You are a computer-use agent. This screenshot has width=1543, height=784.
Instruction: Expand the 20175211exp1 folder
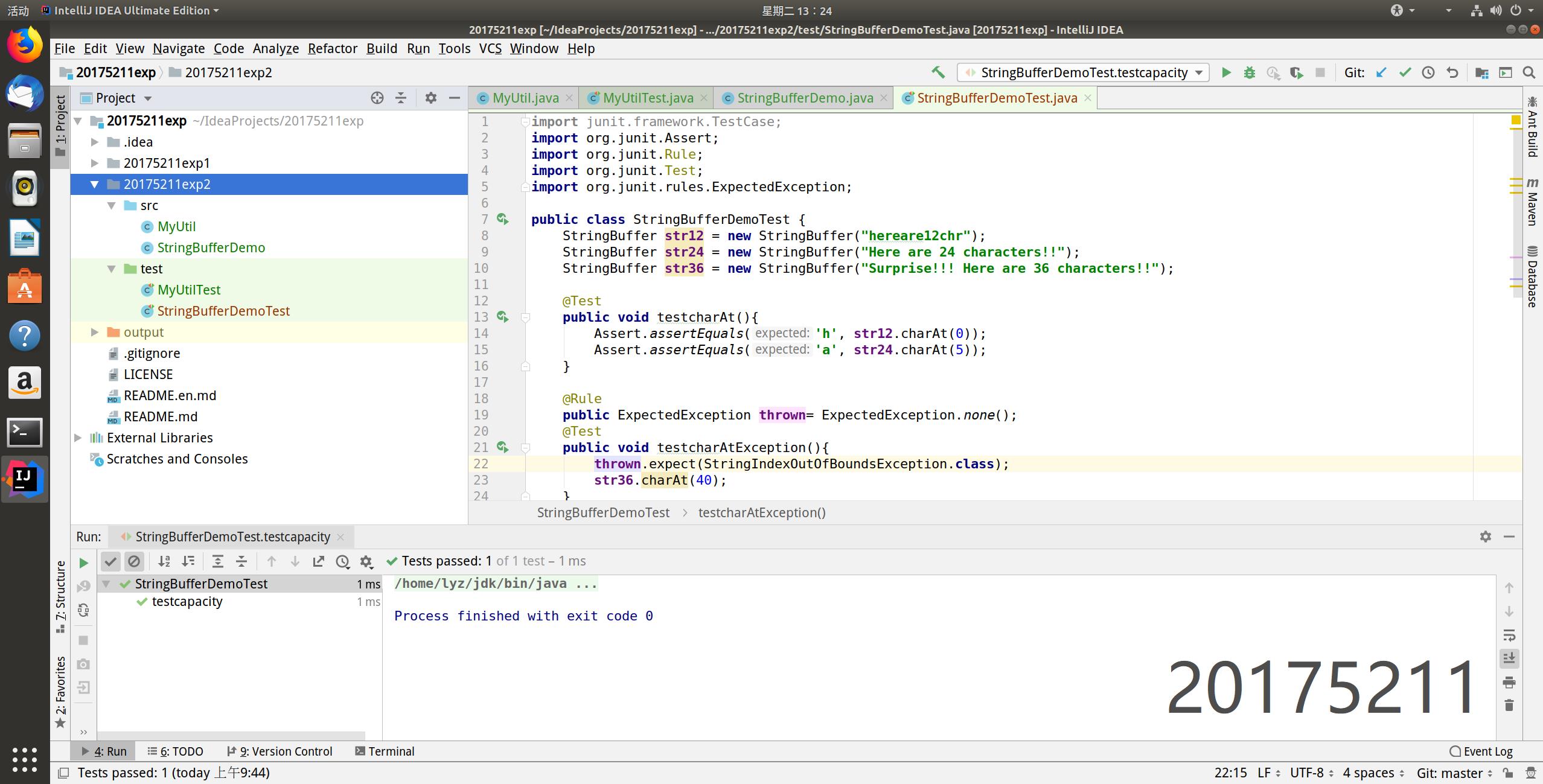point(95,163)
